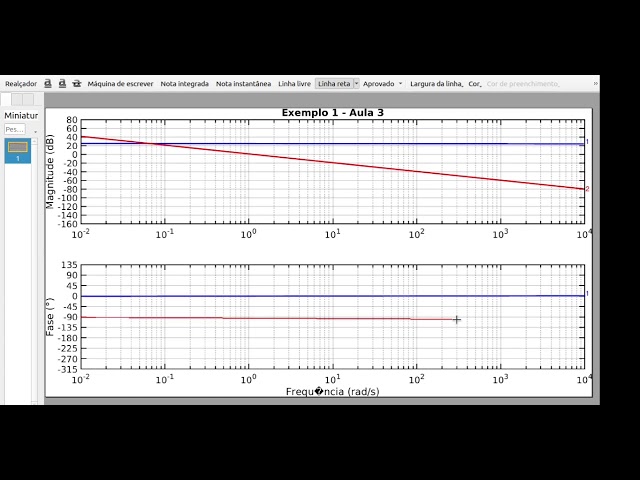Open the Linha reta dropdown arrow
Screen dimensions: 640x480
coord(356,84)
